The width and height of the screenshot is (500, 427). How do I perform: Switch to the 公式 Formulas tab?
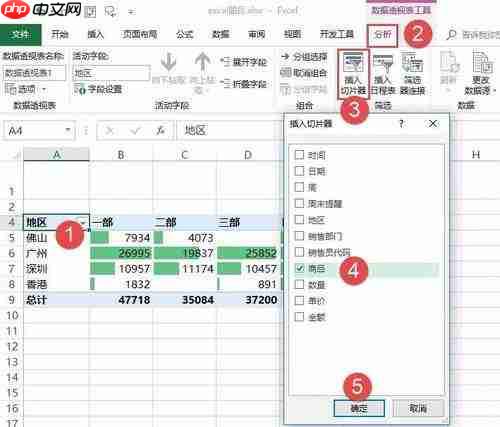click(x=185, y=34)
